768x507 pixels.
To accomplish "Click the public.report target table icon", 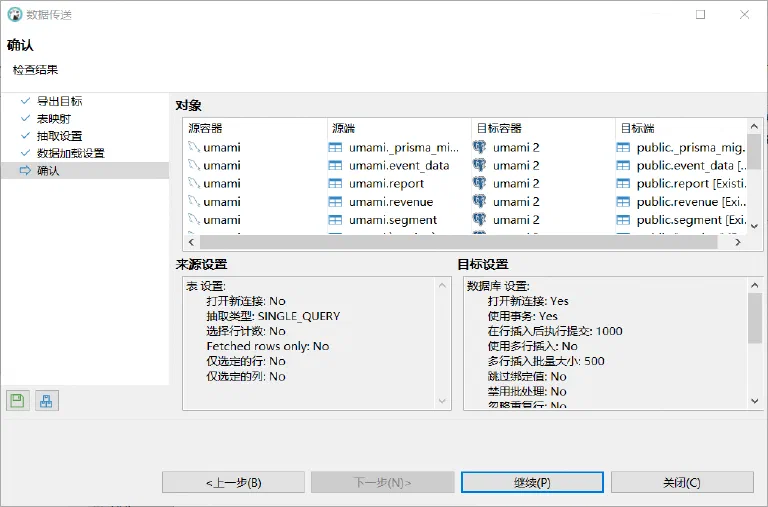I will [623, 184].
